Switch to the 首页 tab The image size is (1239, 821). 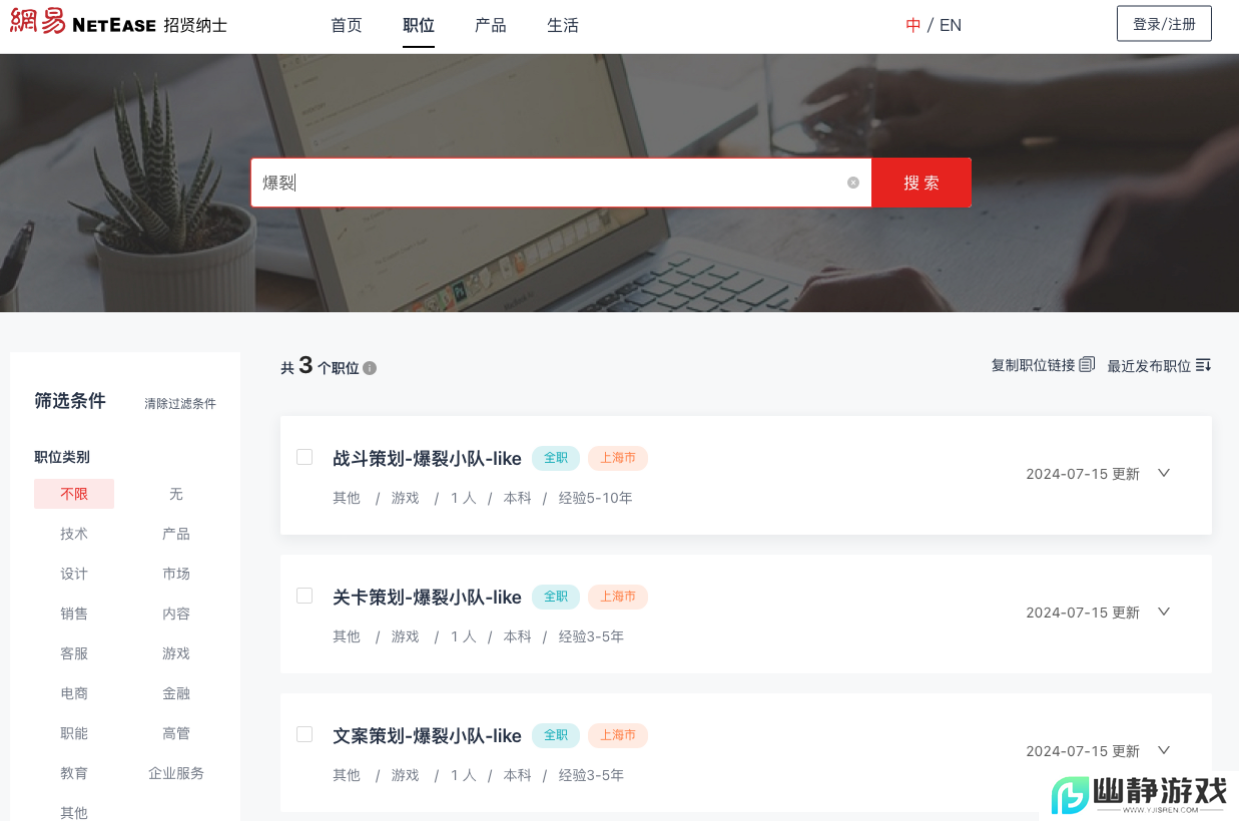pyautogui.click(x=346, y=25)
